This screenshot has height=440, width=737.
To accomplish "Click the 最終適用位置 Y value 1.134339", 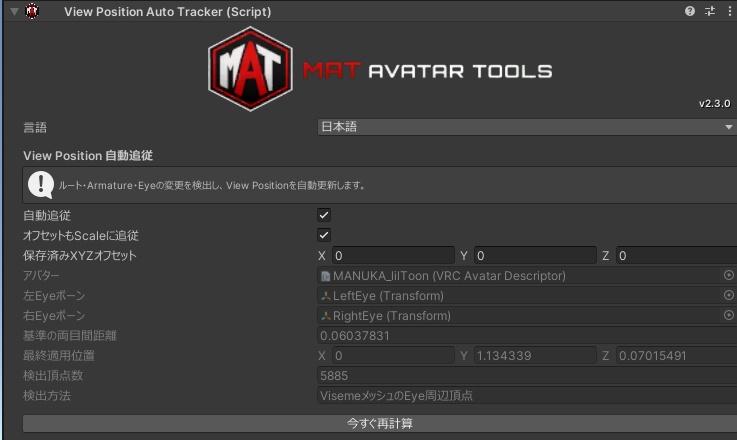I will (535, 356).
